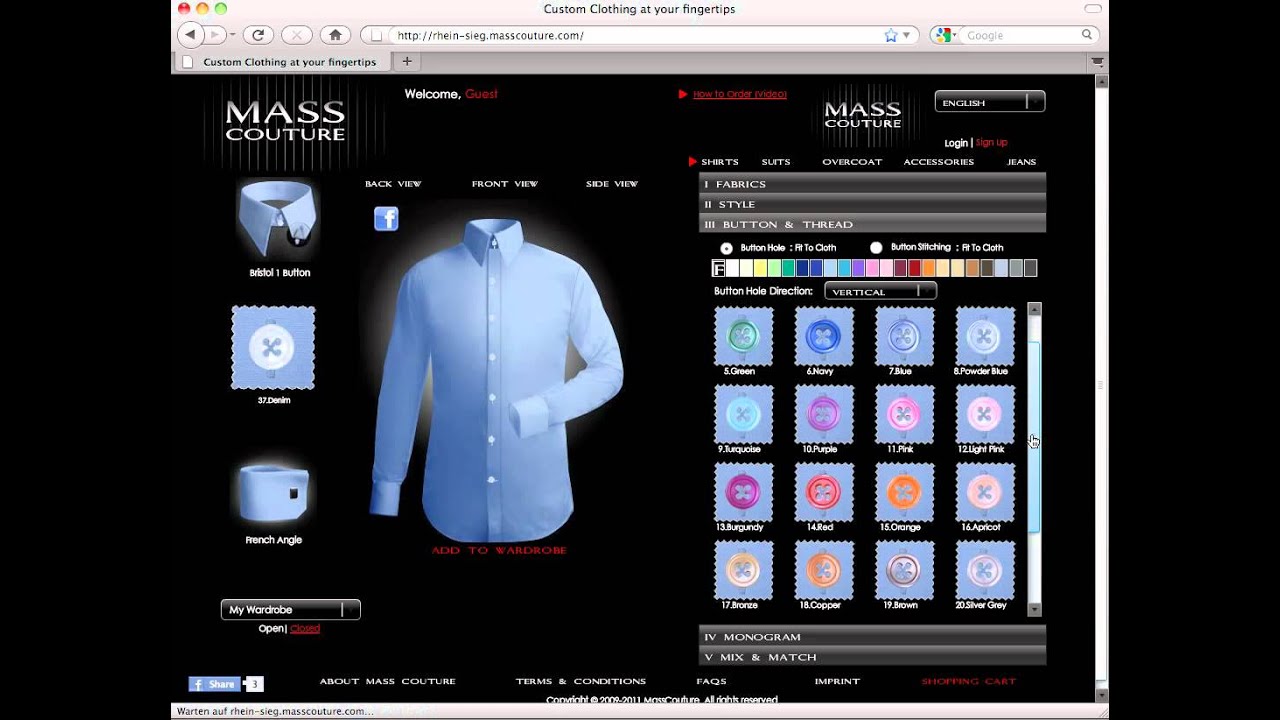
Task: Pick the white thread color swatch
Action: coord(732,268)
